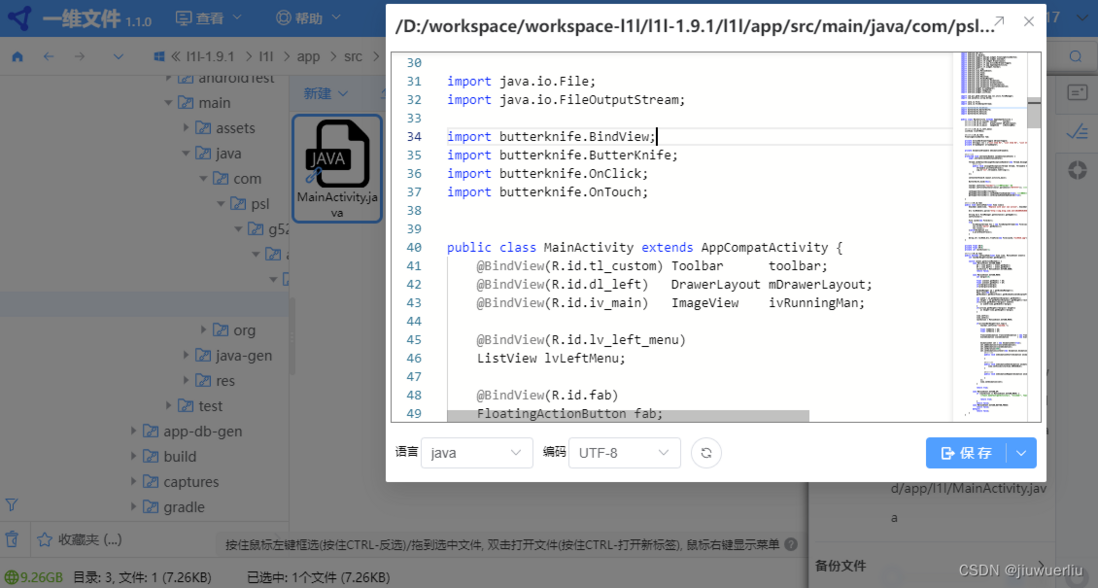Select the build folder in tree

coord(169,456)
